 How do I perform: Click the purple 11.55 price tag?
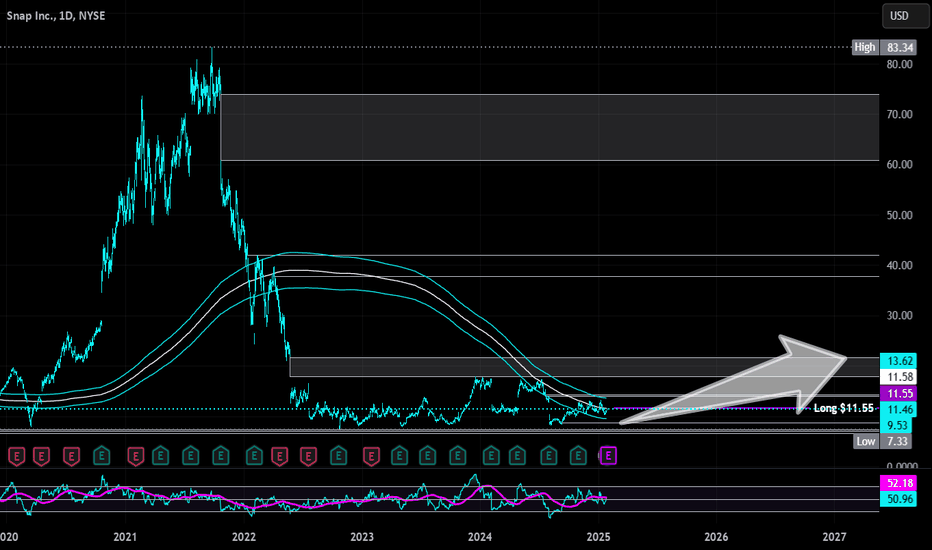click(x=898, y=393)
